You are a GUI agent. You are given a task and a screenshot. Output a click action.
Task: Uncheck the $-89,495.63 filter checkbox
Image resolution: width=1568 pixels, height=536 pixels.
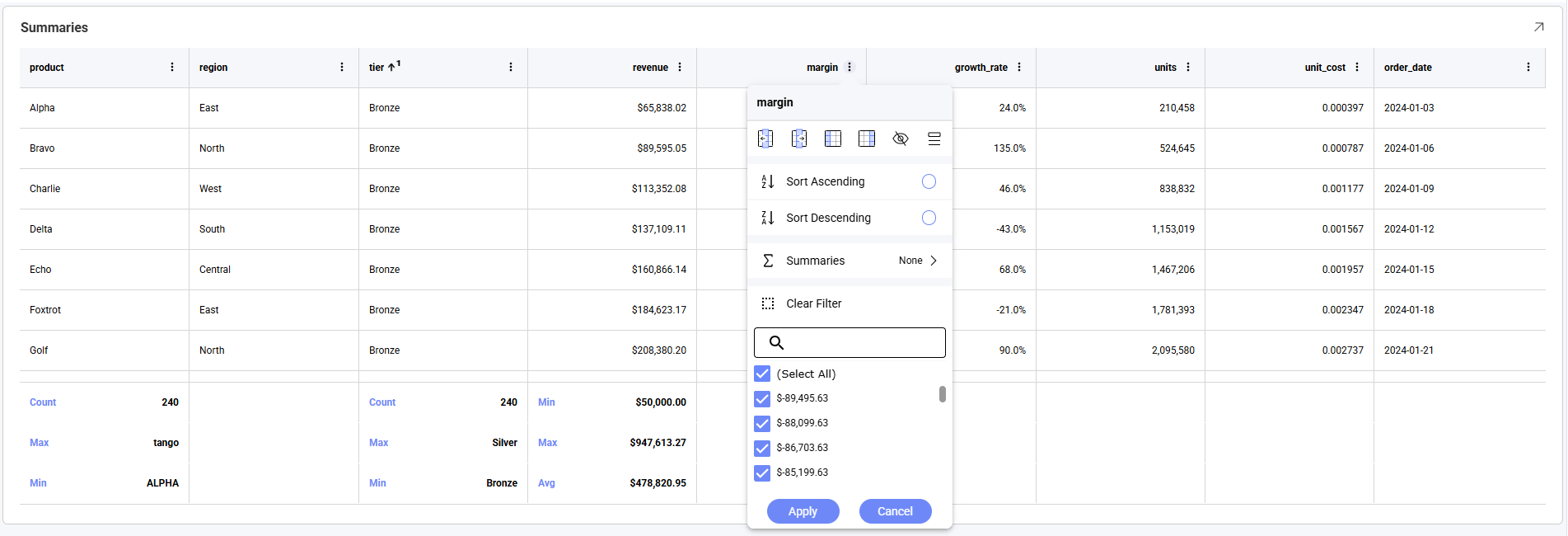(762, 398)
